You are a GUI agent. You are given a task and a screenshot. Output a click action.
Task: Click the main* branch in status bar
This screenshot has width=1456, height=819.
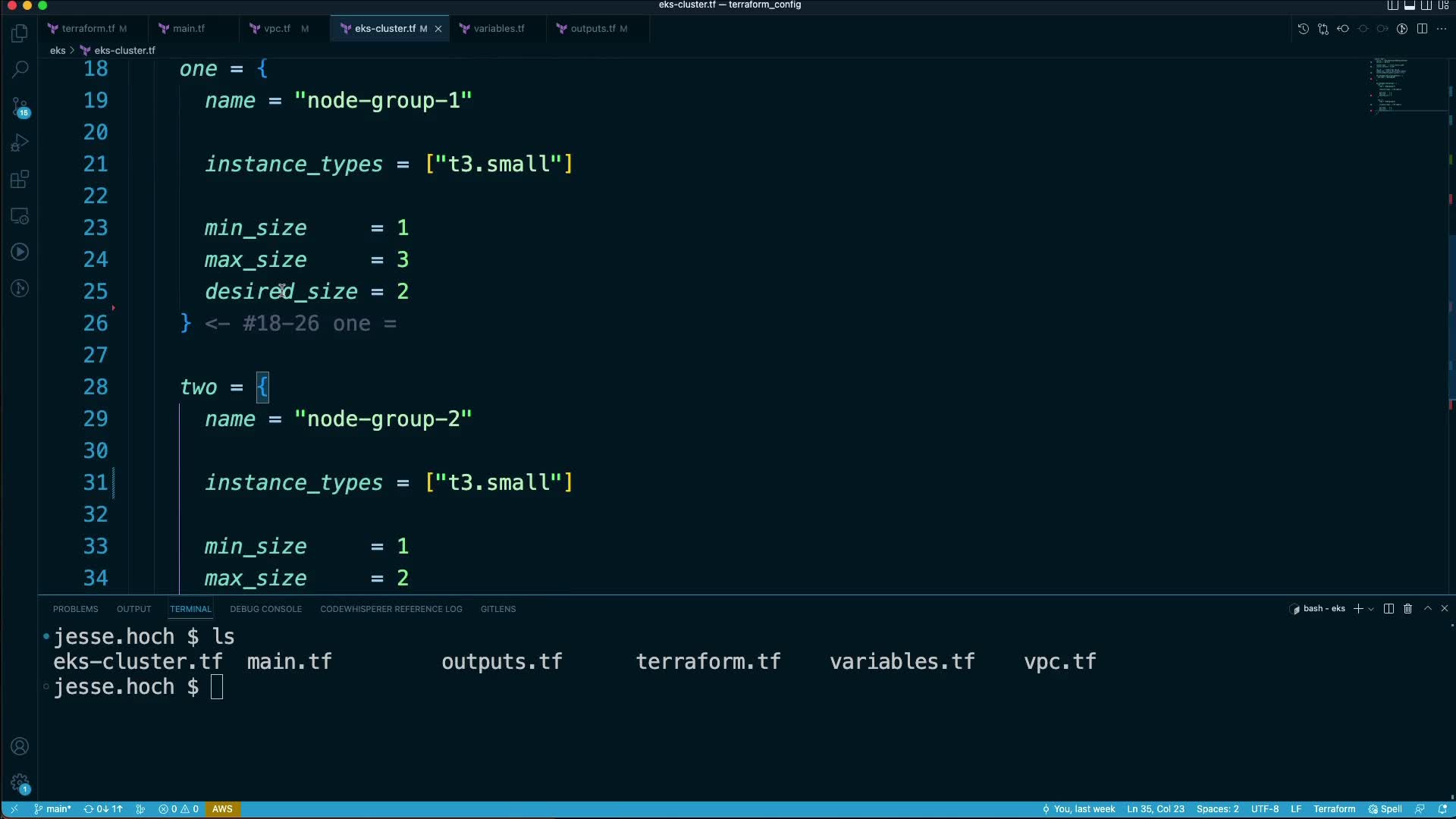tap(53, 809)
